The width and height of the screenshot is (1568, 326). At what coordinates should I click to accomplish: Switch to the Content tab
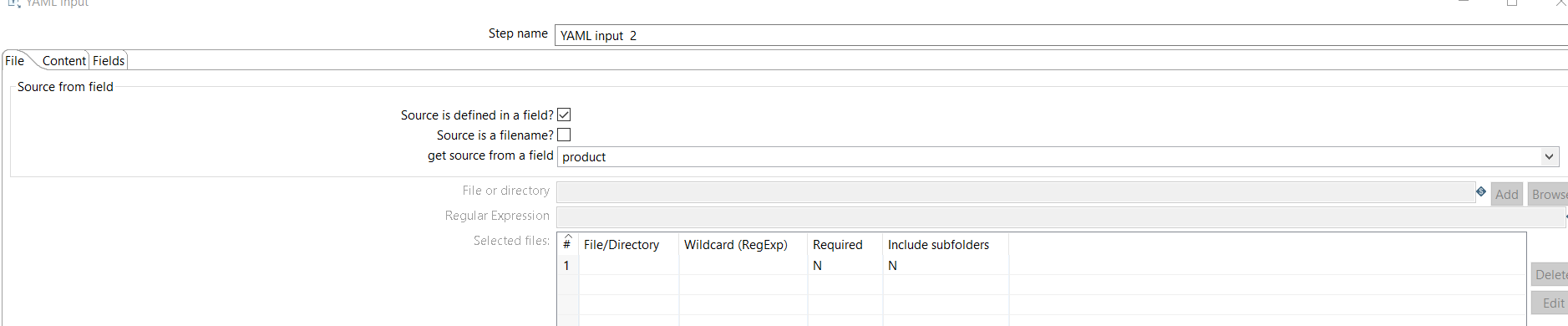(64, 61)
